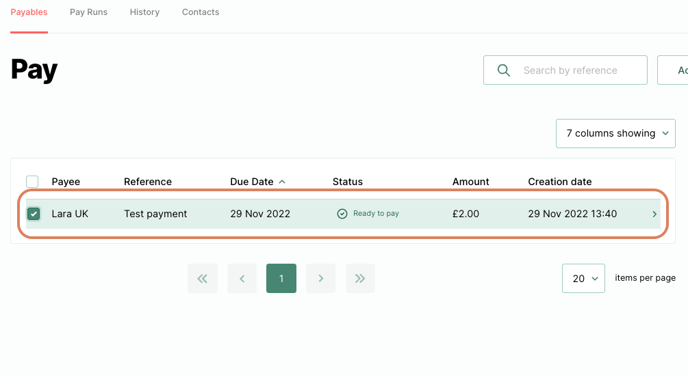Sort by Creation date column header
688x375 pixels.
tap(560, 182)
